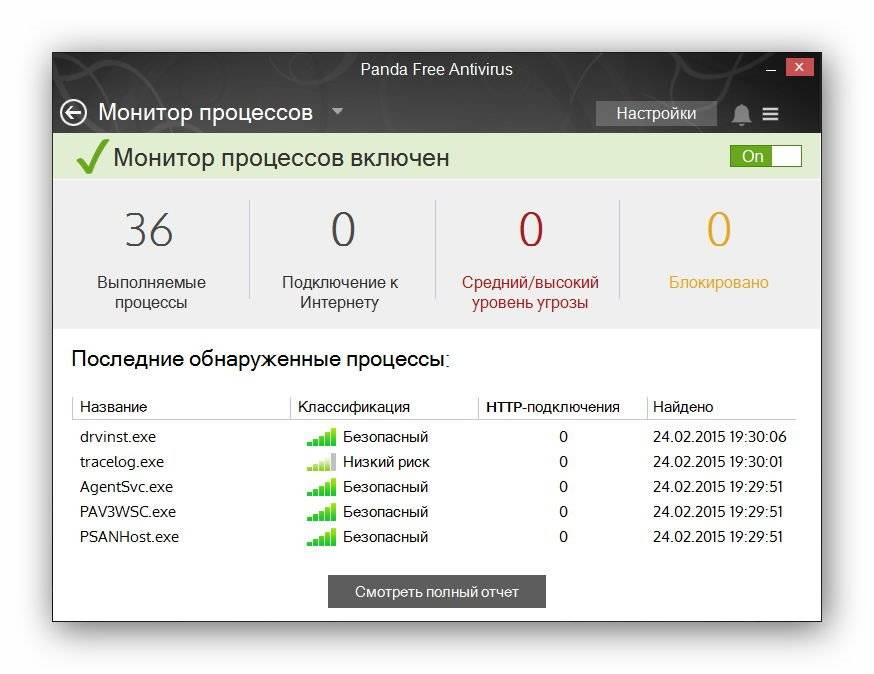Click signal-bars icon for drvinst.exe
The height and width of the screenshot is (674, 874).
[321, 437]
